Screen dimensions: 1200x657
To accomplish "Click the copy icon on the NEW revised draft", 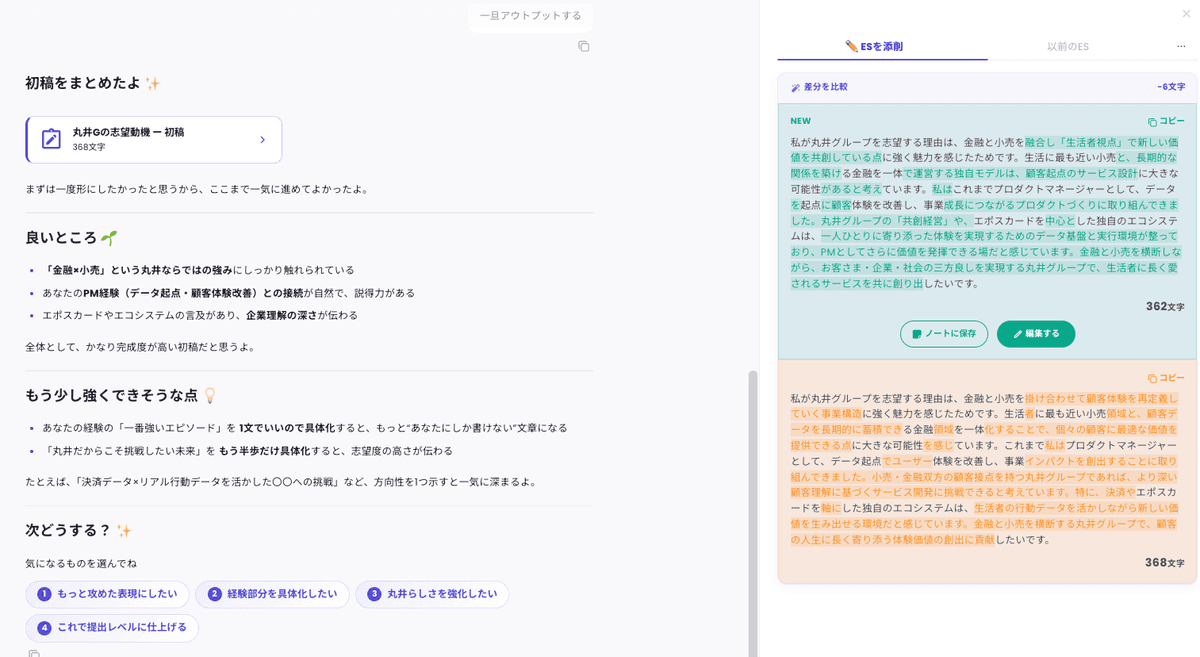I will click(x=1153, y=122).
